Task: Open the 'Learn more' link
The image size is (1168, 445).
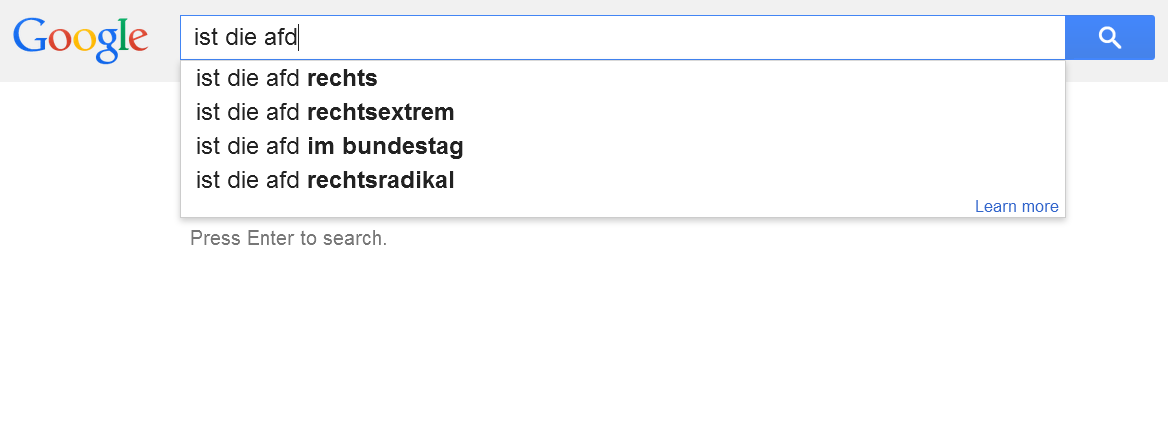Action: [1016, 207]
